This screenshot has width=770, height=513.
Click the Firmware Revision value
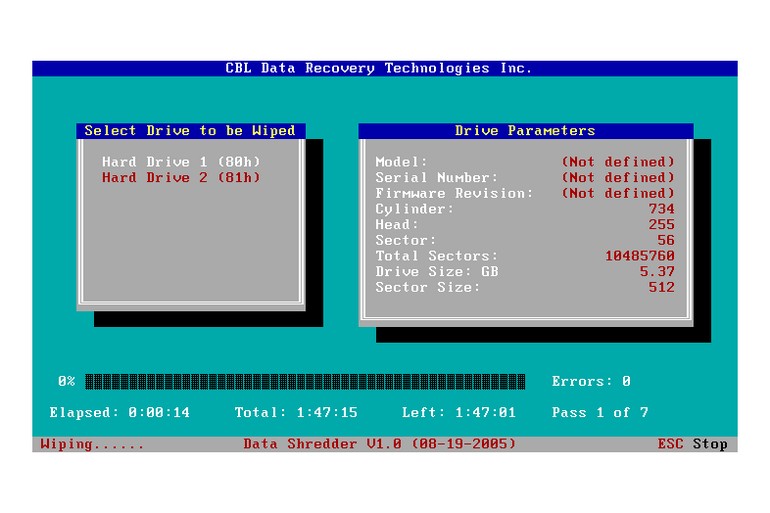point(618,193)
